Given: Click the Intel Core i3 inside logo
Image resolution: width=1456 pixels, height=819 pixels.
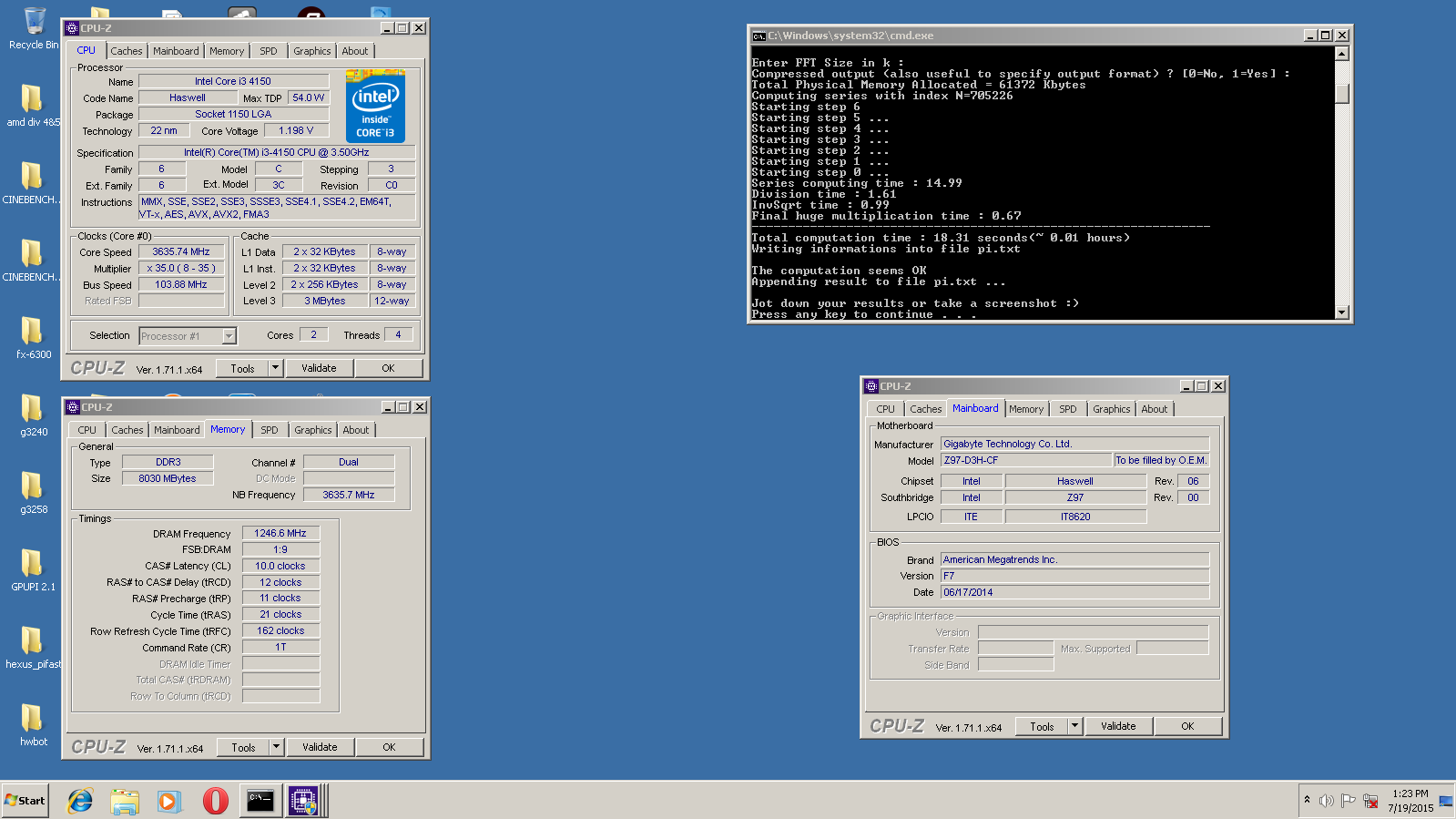Looking at the screenshot, I should tap(375, 107).
